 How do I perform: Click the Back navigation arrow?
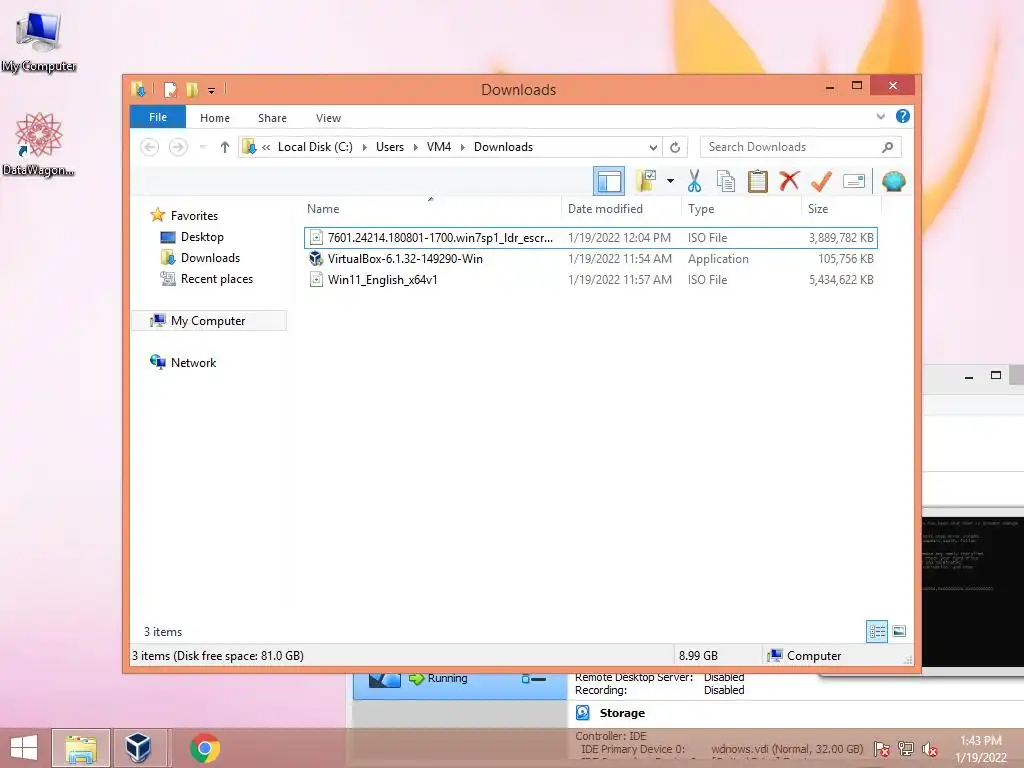pyautogui.click(x=150, y=147)
